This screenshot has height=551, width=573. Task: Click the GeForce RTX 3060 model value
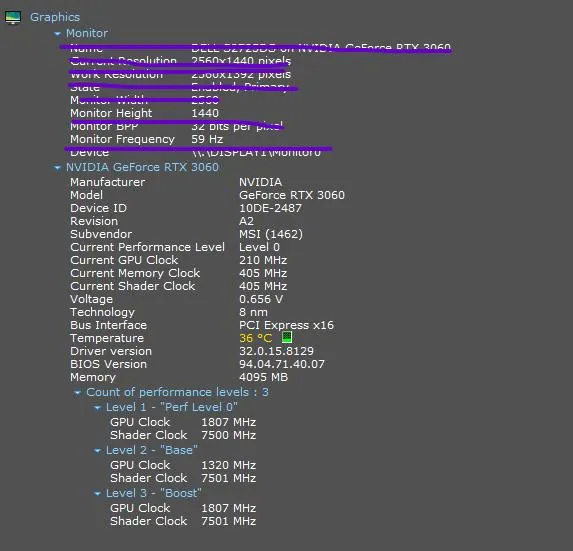click(292, 195)
